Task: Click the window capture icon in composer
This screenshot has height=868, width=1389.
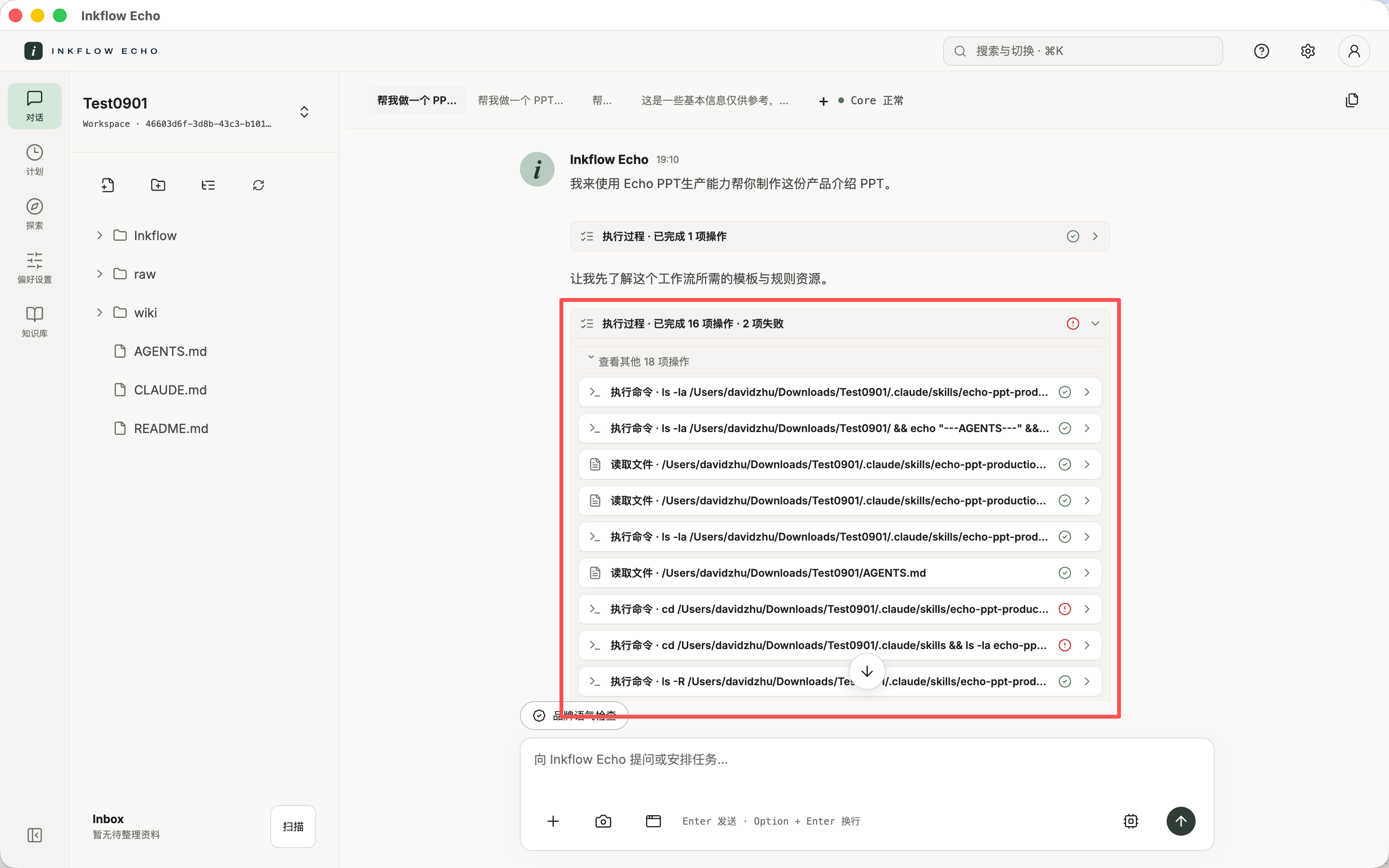Action: click(653, 821)
